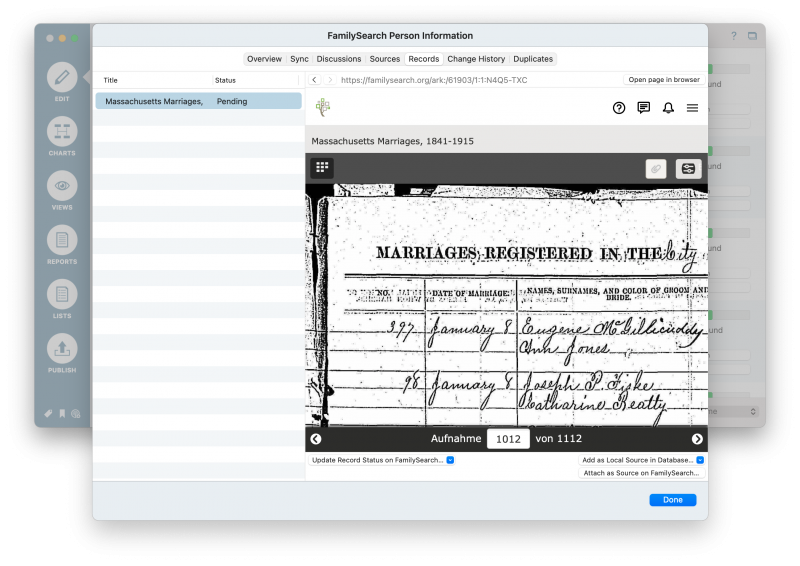The width and height of the screenshot is (800, 566).
Task: Open Update Record Status on FamilySearch dropdown
Action: click(382, 460)
